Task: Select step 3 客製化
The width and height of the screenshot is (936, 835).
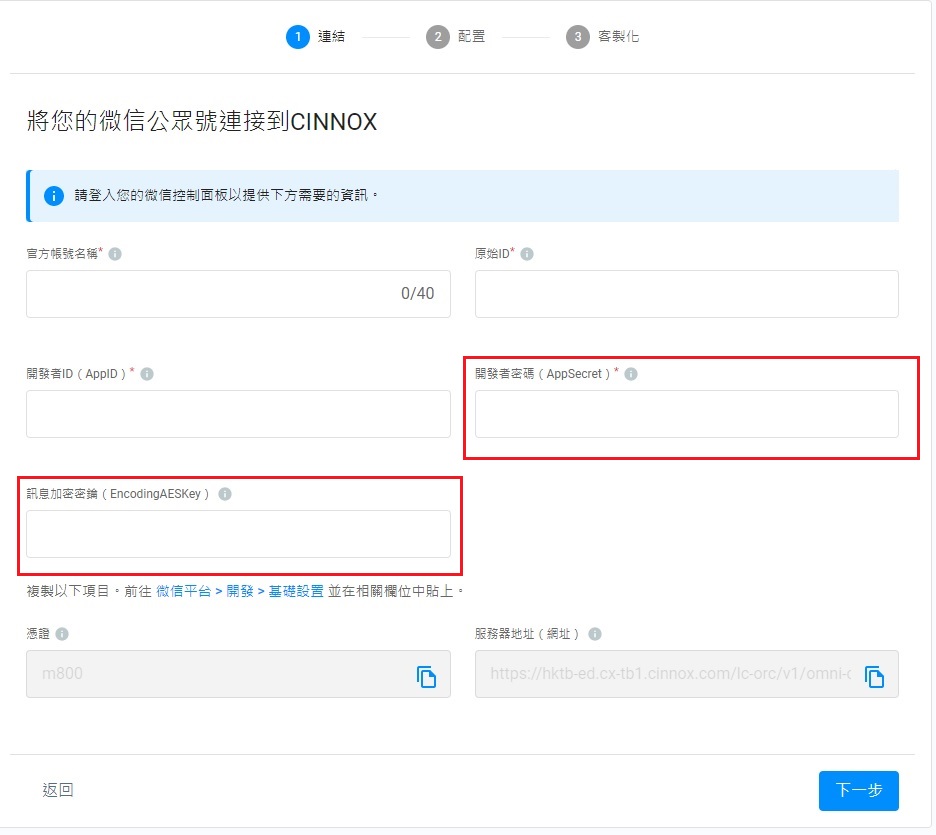Action: (x=602, y=36)
